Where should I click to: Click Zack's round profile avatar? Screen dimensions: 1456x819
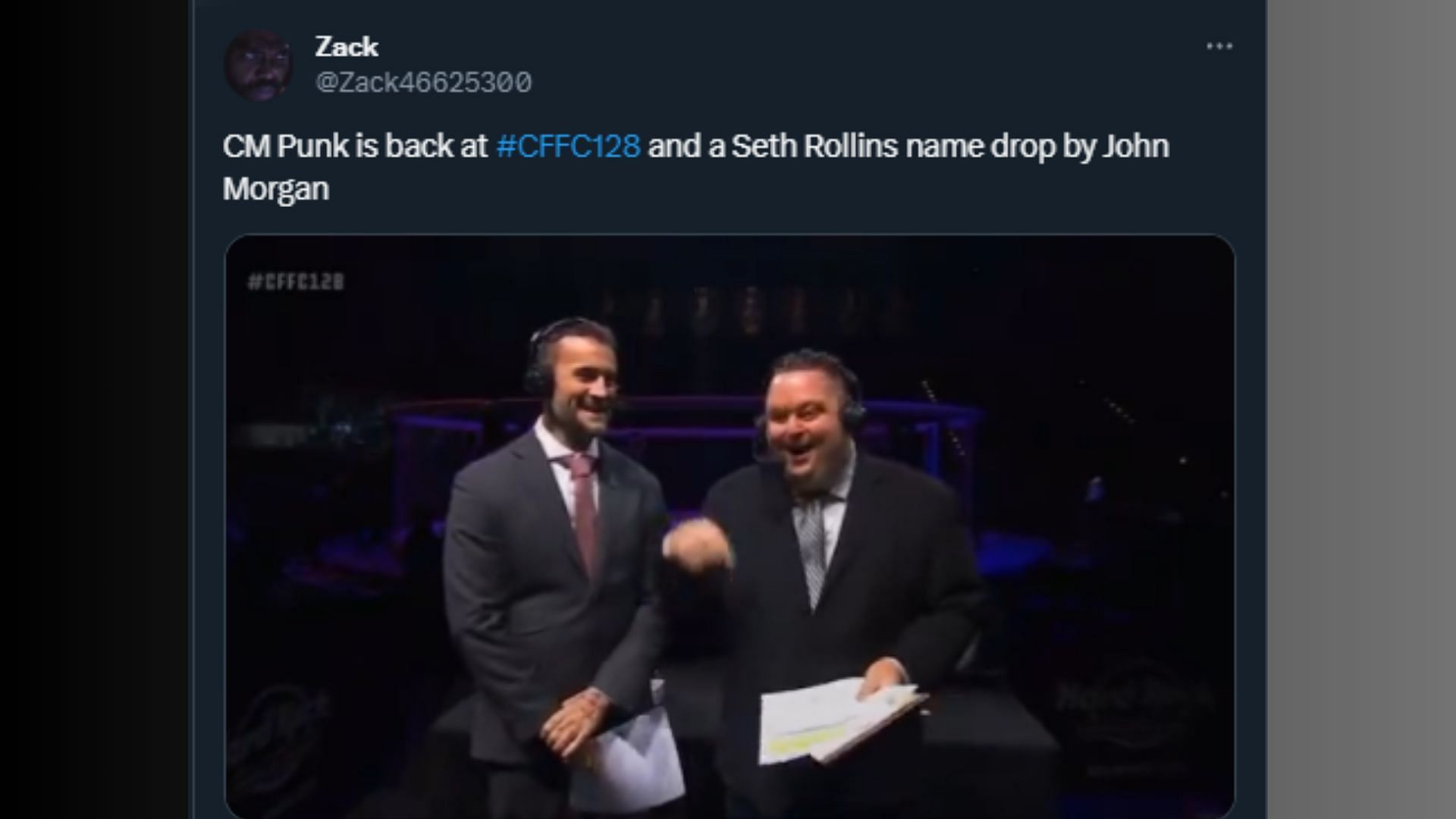point(259,64)
